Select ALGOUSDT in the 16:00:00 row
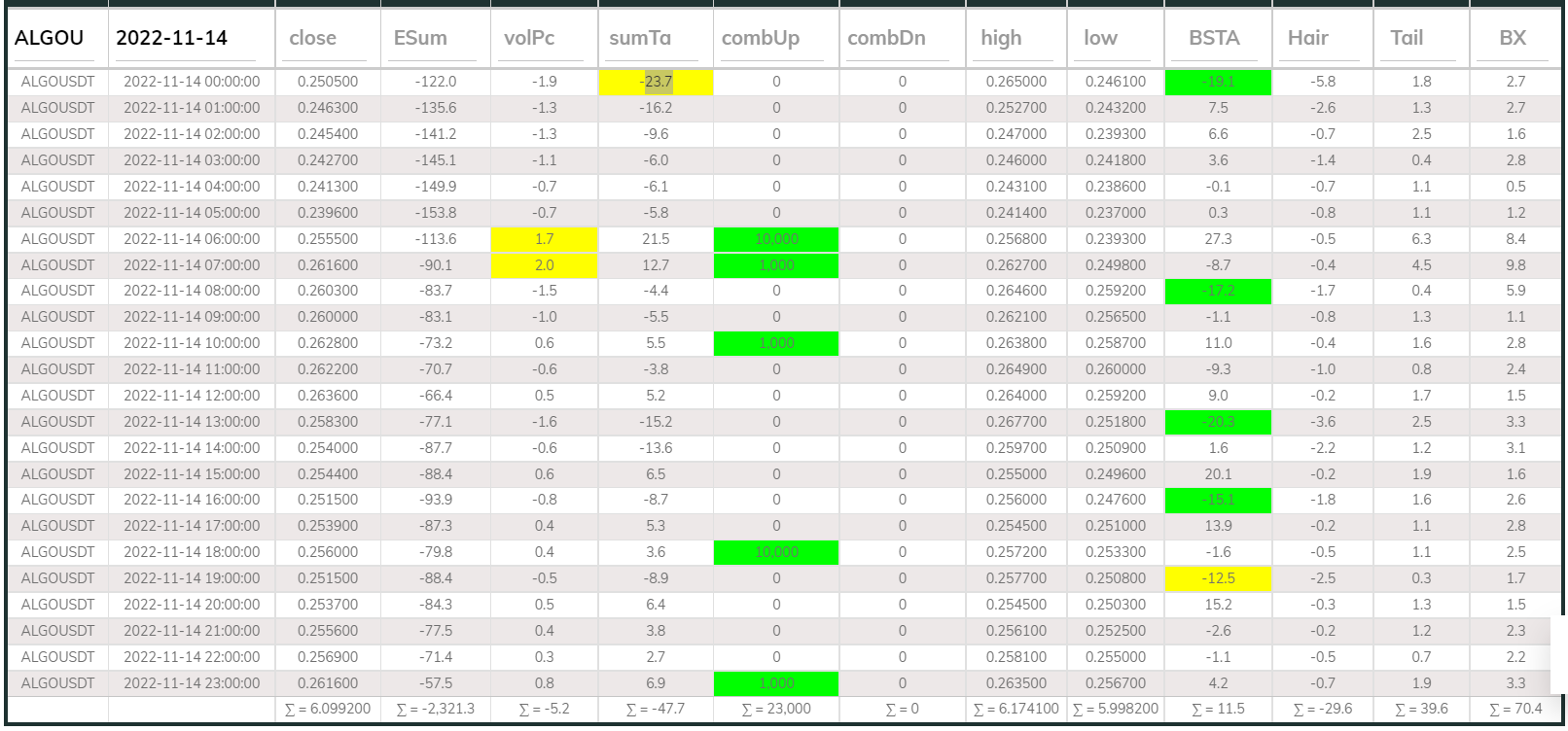The width and height of the screenshot is (1568, 731). pyautogui.click(x=58, y=500)
